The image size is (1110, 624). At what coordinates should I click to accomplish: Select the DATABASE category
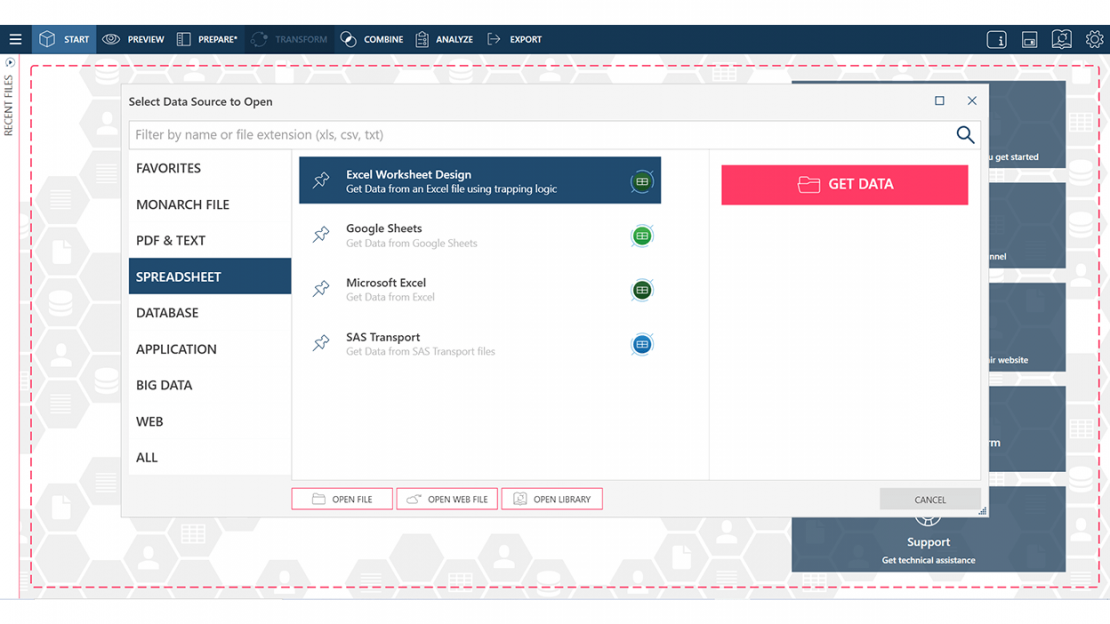point(166,312)
